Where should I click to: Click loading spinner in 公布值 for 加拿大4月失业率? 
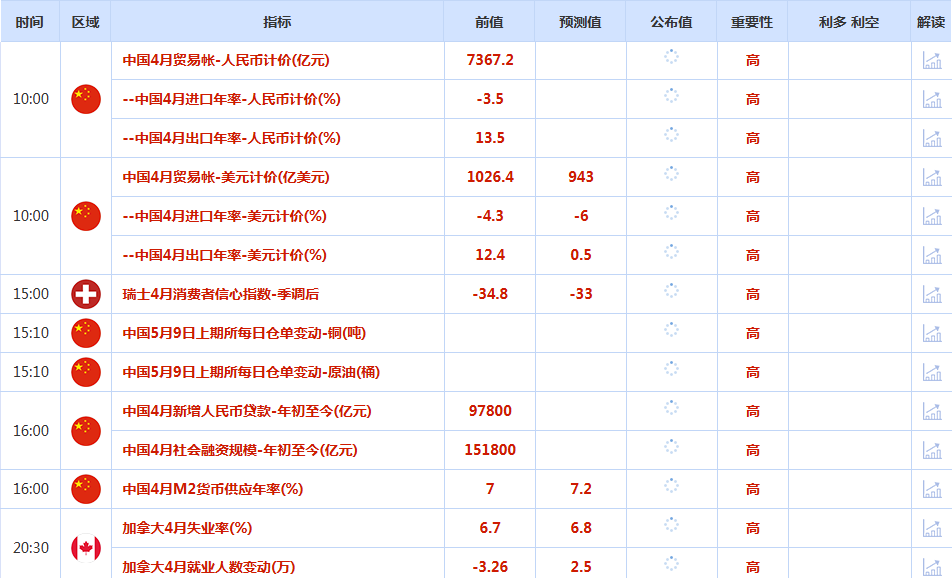click(671, 525)
